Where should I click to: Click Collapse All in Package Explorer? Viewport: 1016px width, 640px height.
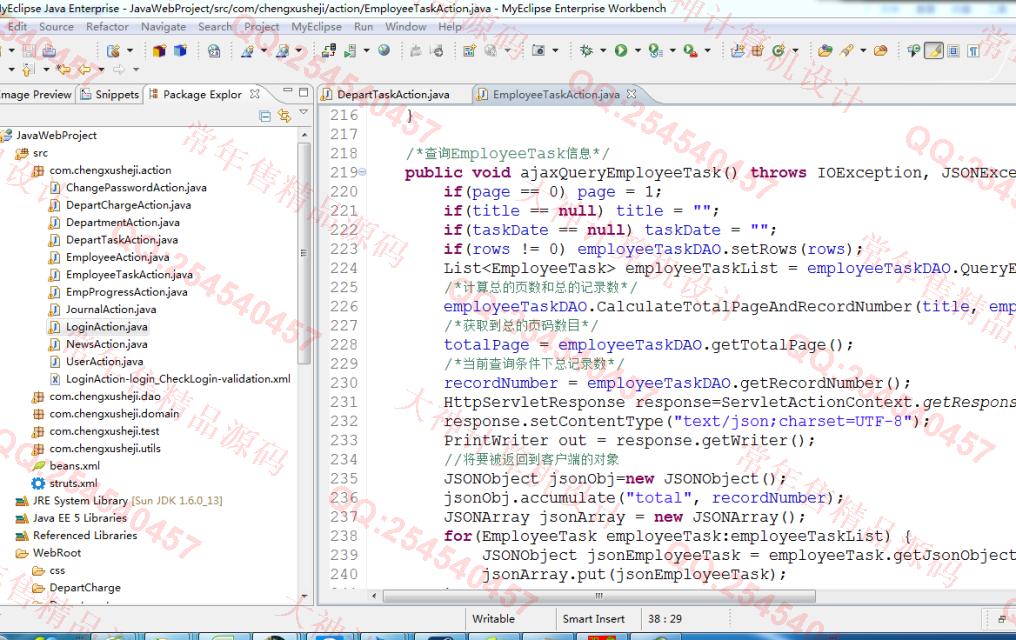[x=266, y=116]
